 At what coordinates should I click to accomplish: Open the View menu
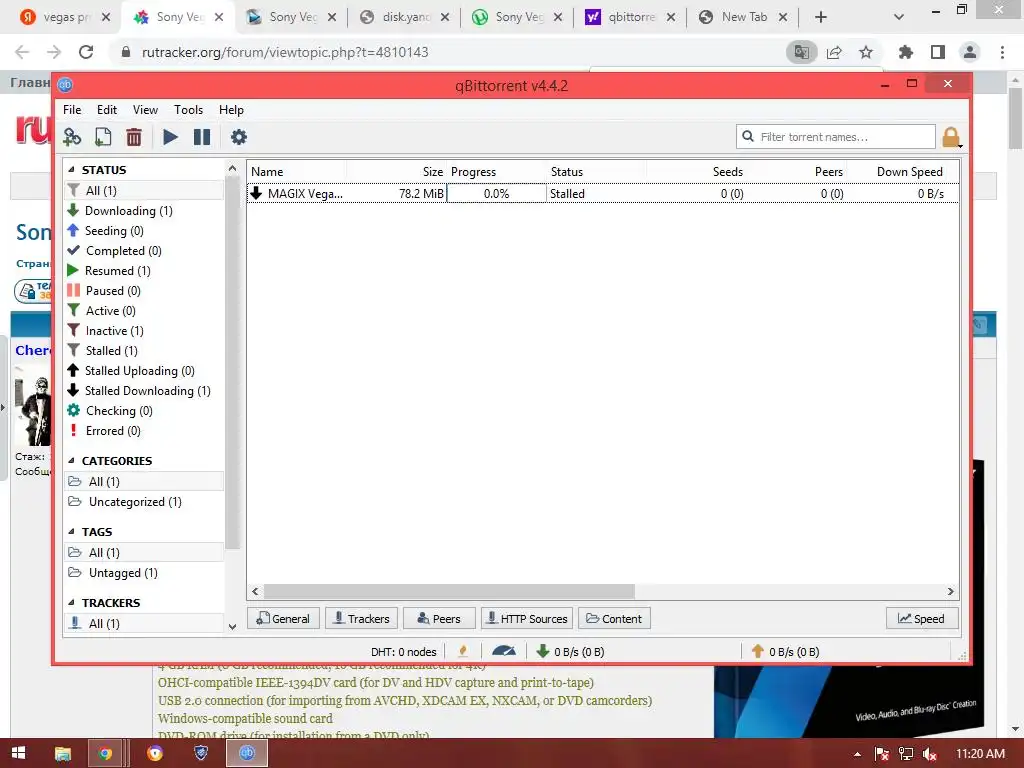(145, 110)
